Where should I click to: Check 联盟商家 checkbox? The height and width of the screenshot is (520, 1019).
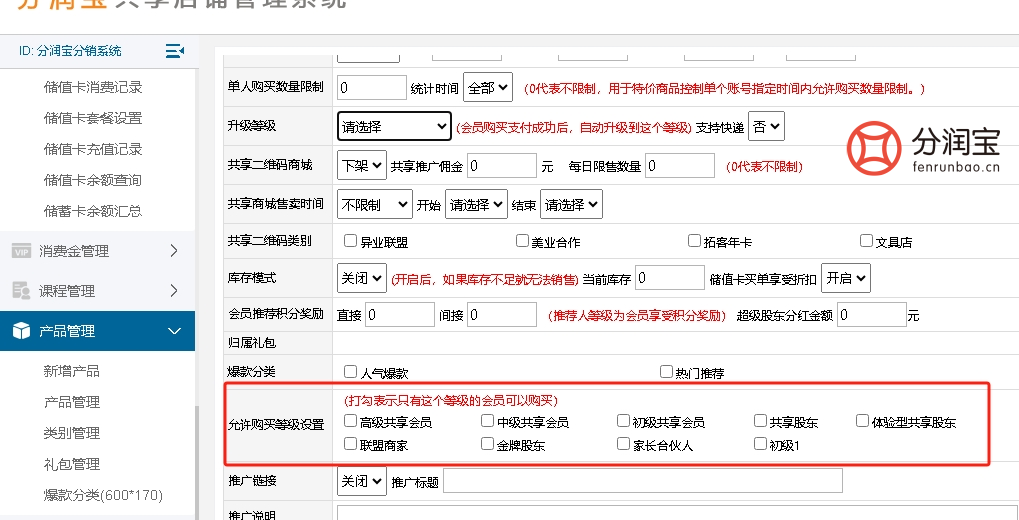pyautogui.click(x=350, y=444)
